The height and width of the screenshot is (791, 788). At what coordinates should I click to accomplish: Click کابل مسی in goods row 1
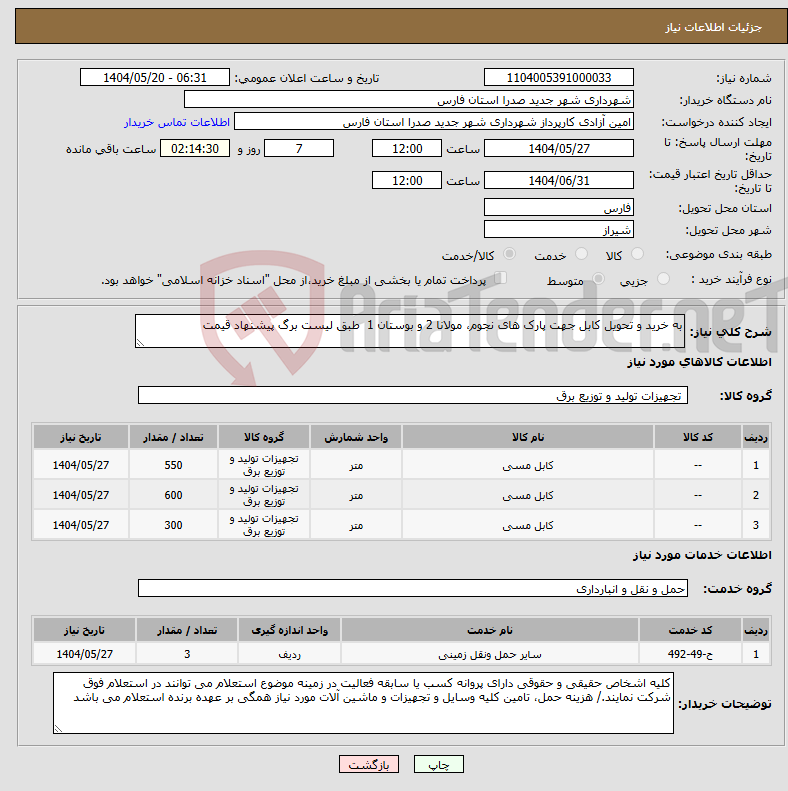(528, 466)
